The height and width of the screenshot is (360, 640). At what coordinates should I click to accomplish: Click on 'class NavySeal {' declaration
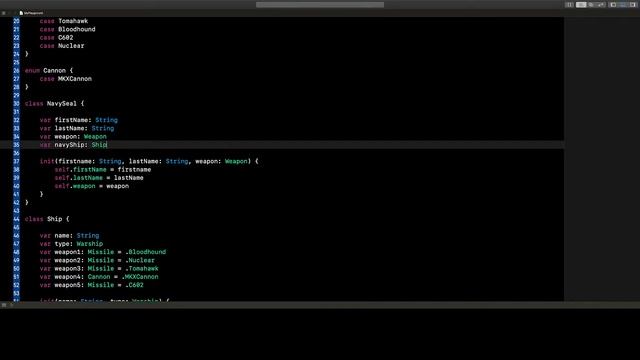tap(54, 104)
